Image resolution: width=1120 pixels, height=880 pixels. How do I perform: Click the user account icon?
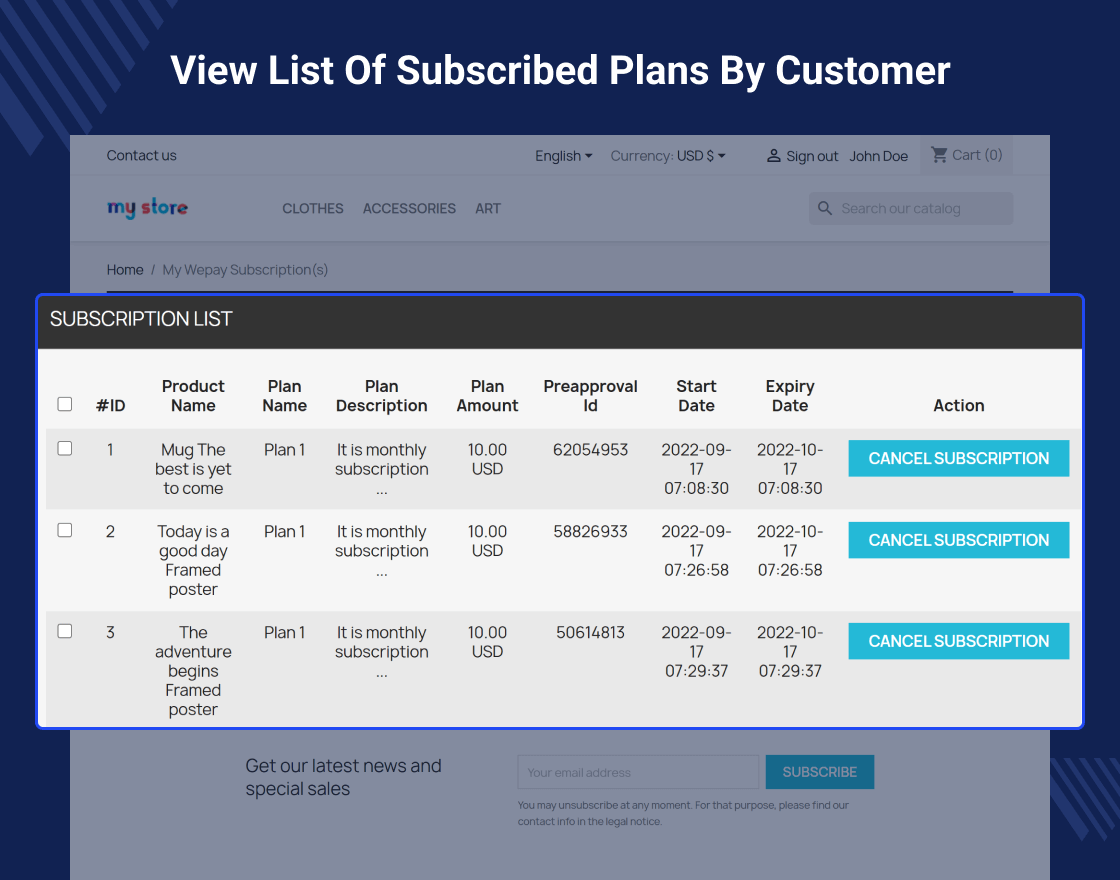click(774, 156)
